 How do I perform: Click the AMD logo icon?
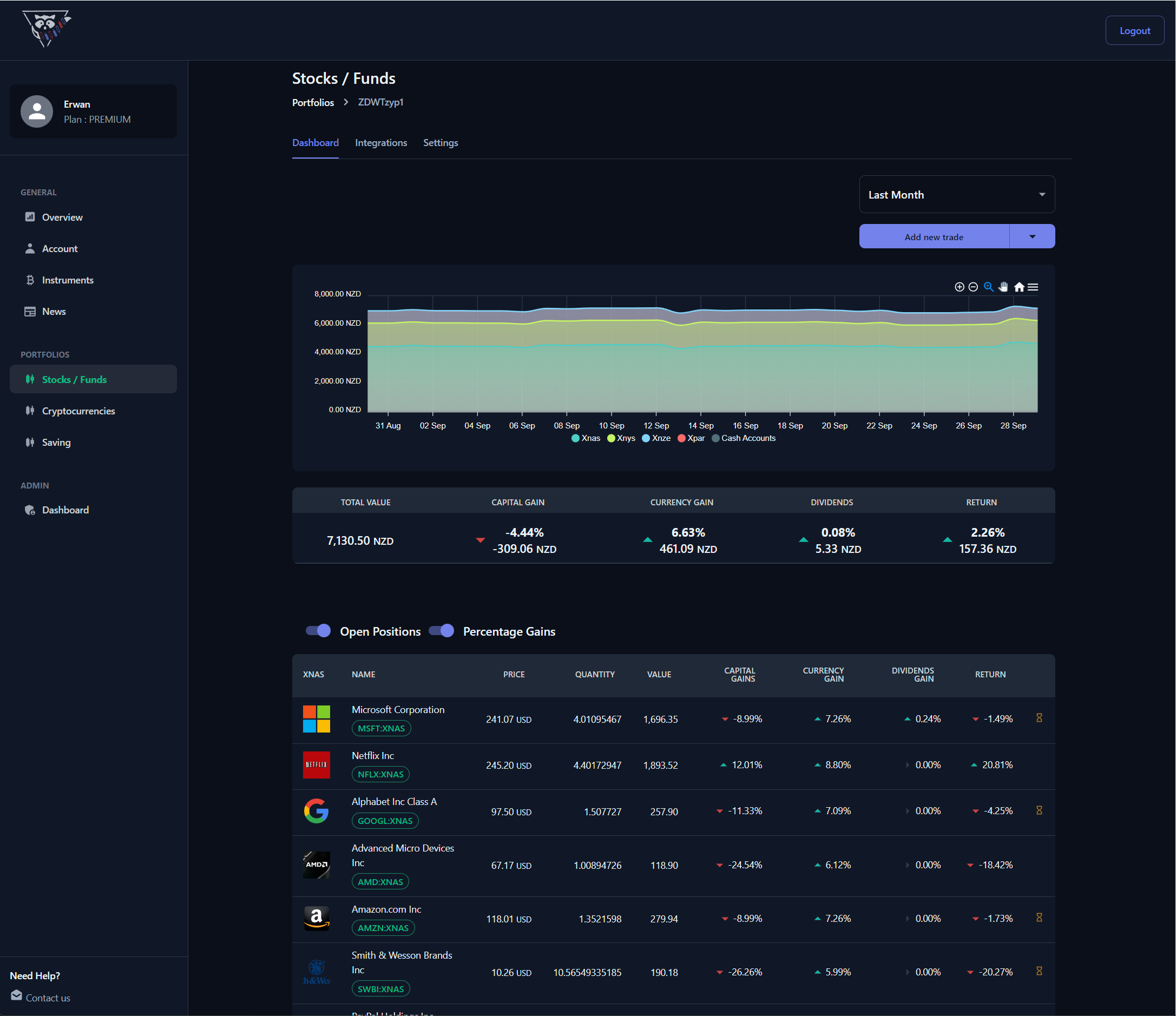pyautogui.click(x=317, y=865)
